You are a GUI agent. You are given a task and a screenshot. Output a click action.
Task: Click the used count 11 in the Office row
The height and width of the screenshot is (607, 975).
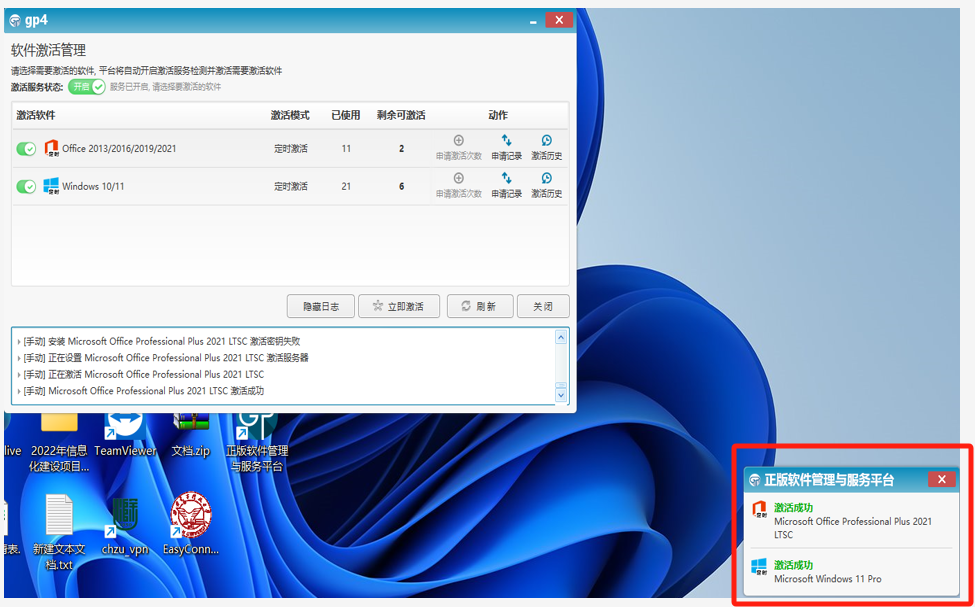click(346, 149)
